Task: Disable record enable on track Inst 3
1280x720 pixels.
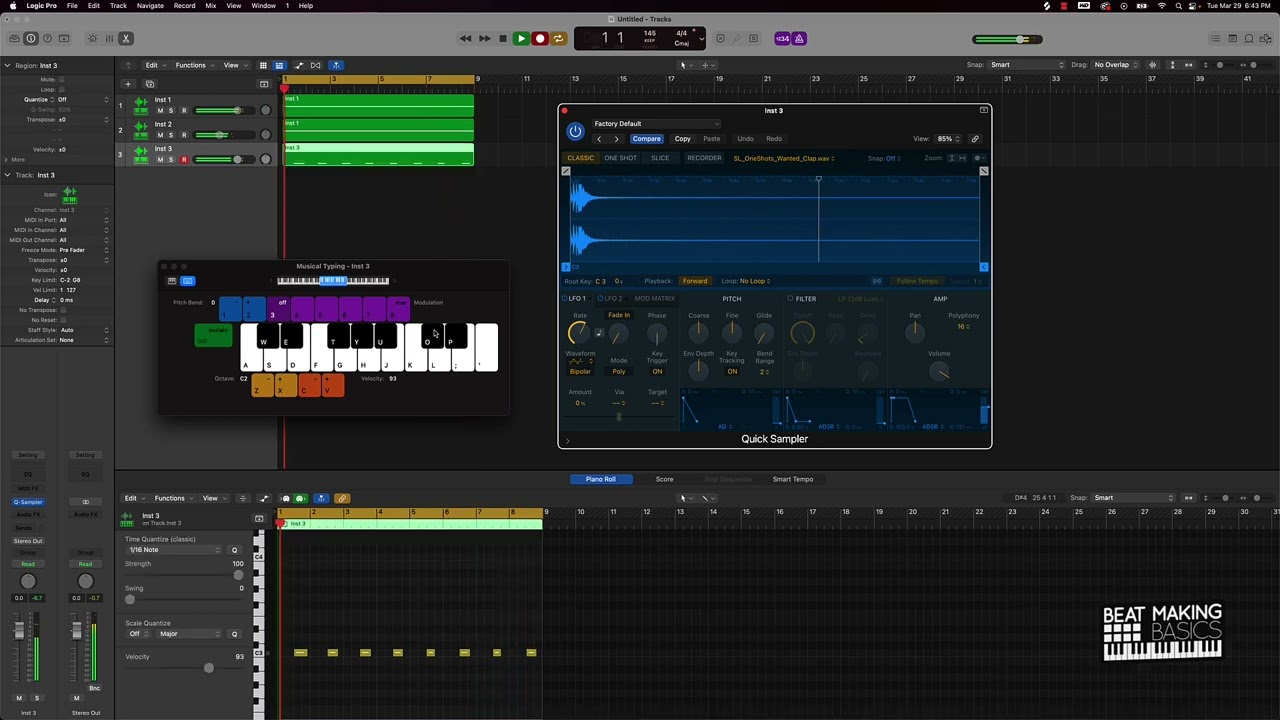Action: [x=184, y=159]
